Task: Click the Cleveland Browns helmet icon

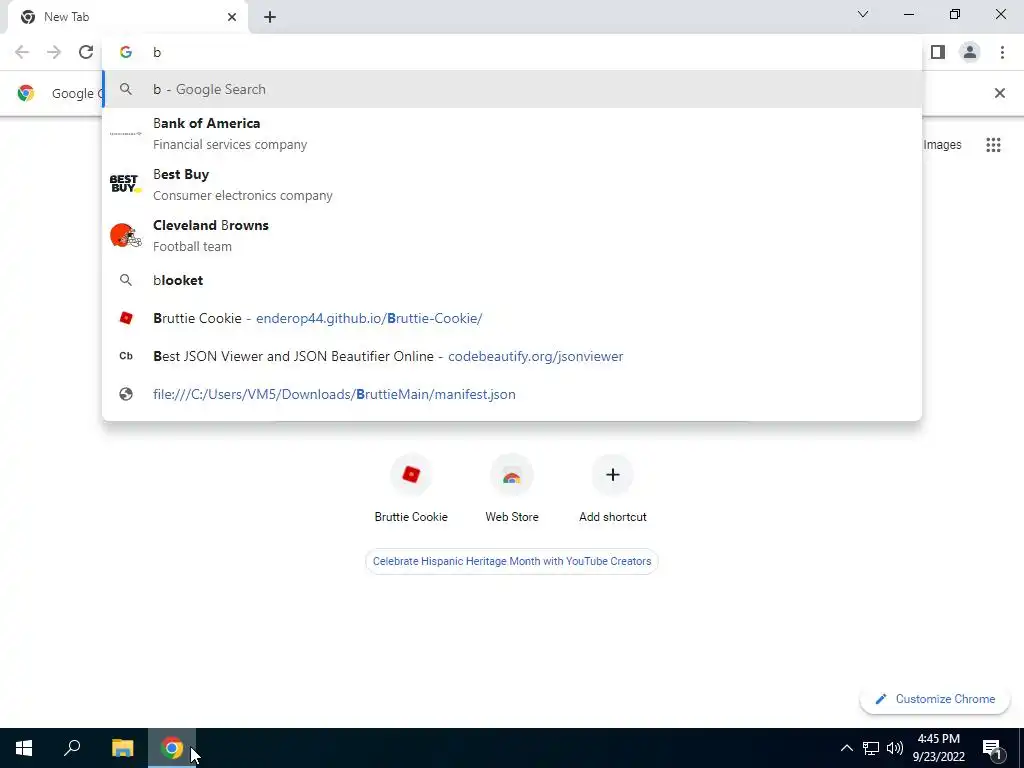Action: point(125,235)
